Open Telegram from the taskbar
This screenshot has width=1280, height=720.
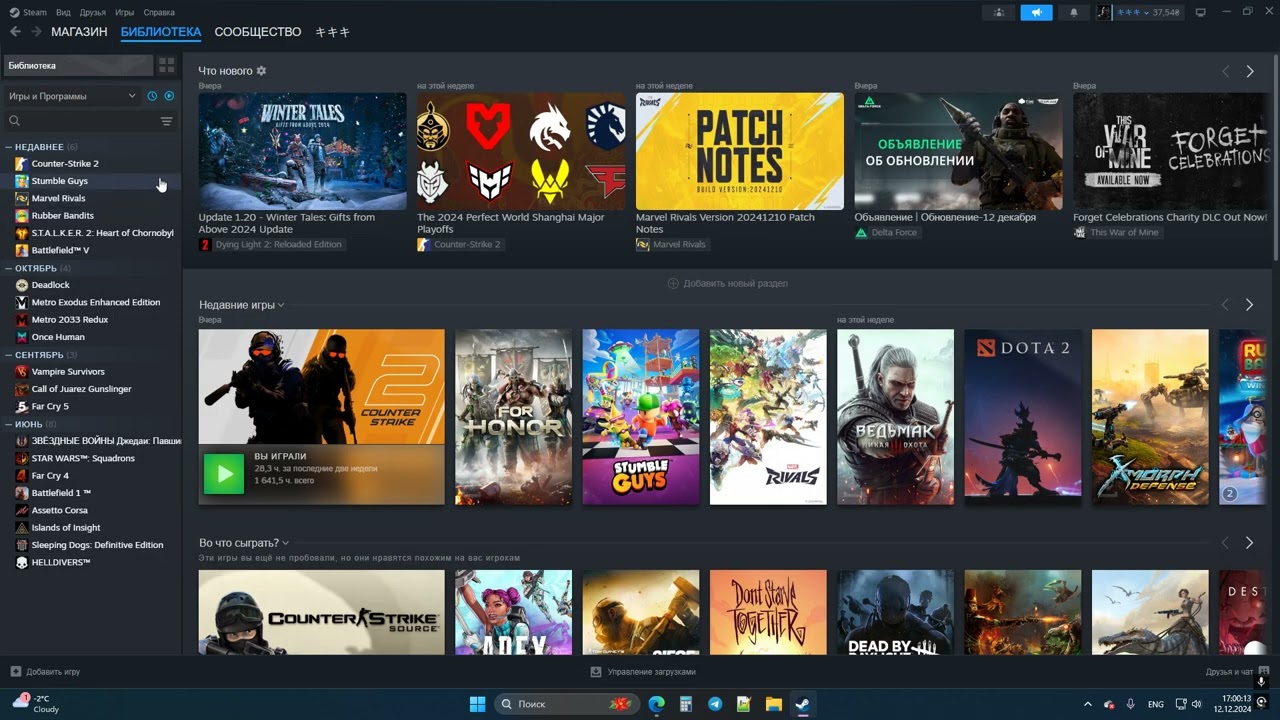715,704
